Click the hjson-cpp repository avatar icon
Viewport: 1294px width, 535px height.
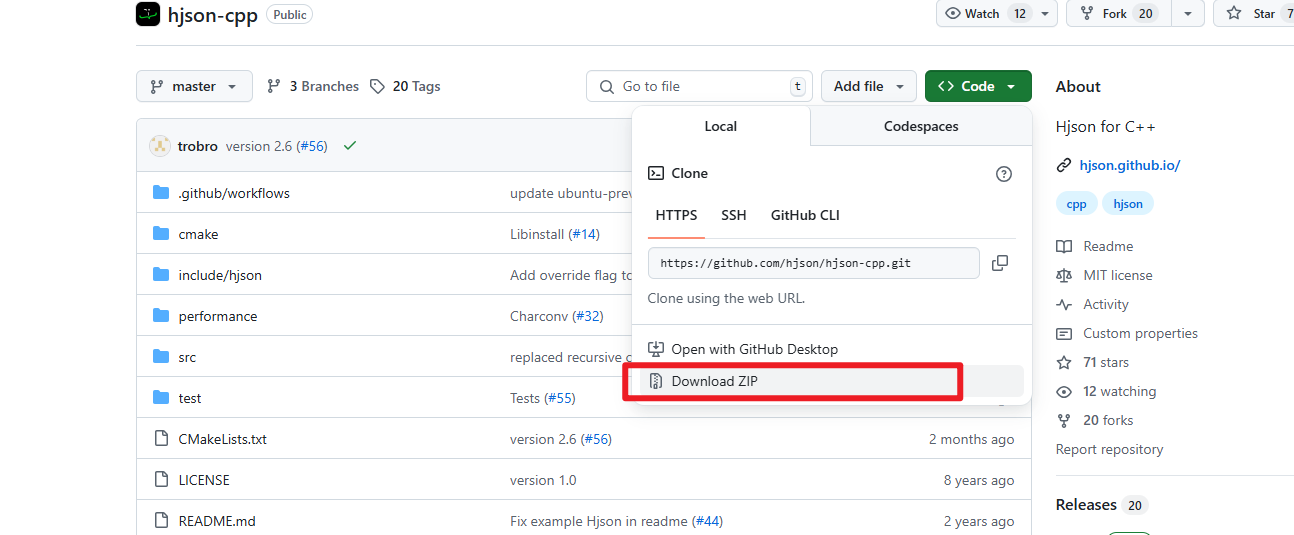pos(148,14)
